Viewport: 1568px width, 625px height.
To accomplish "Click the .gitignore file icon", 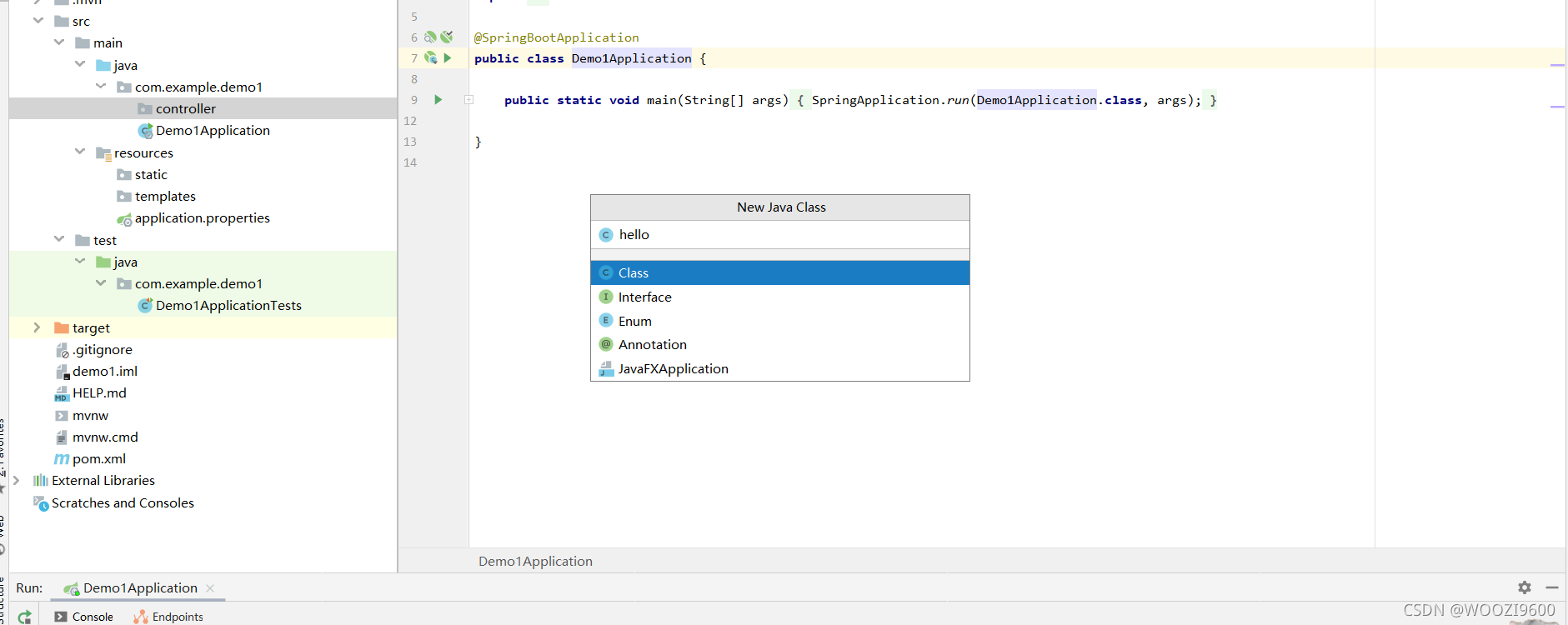I will click(x=62, y=350).
